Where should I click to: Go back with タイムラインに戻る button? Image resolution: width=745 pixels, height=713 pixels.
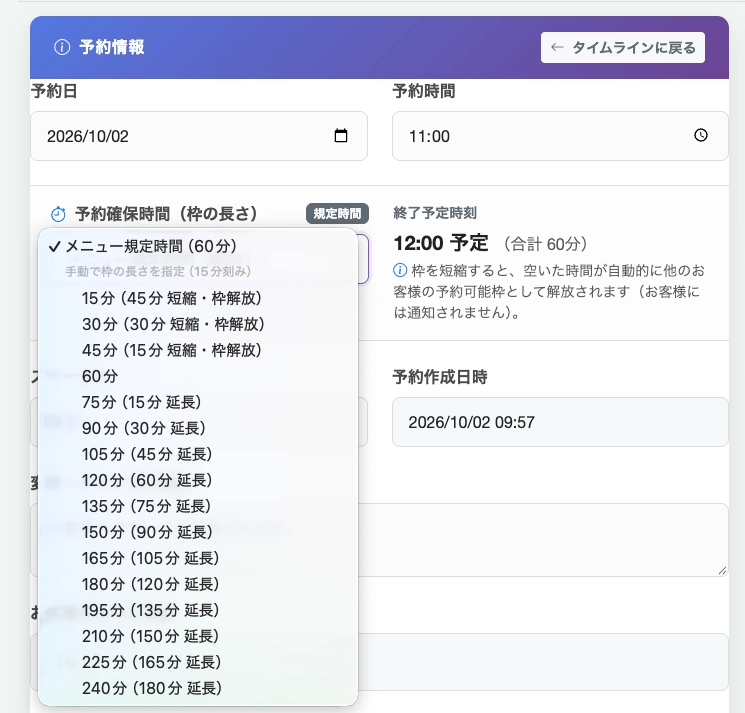click(622, 48)
